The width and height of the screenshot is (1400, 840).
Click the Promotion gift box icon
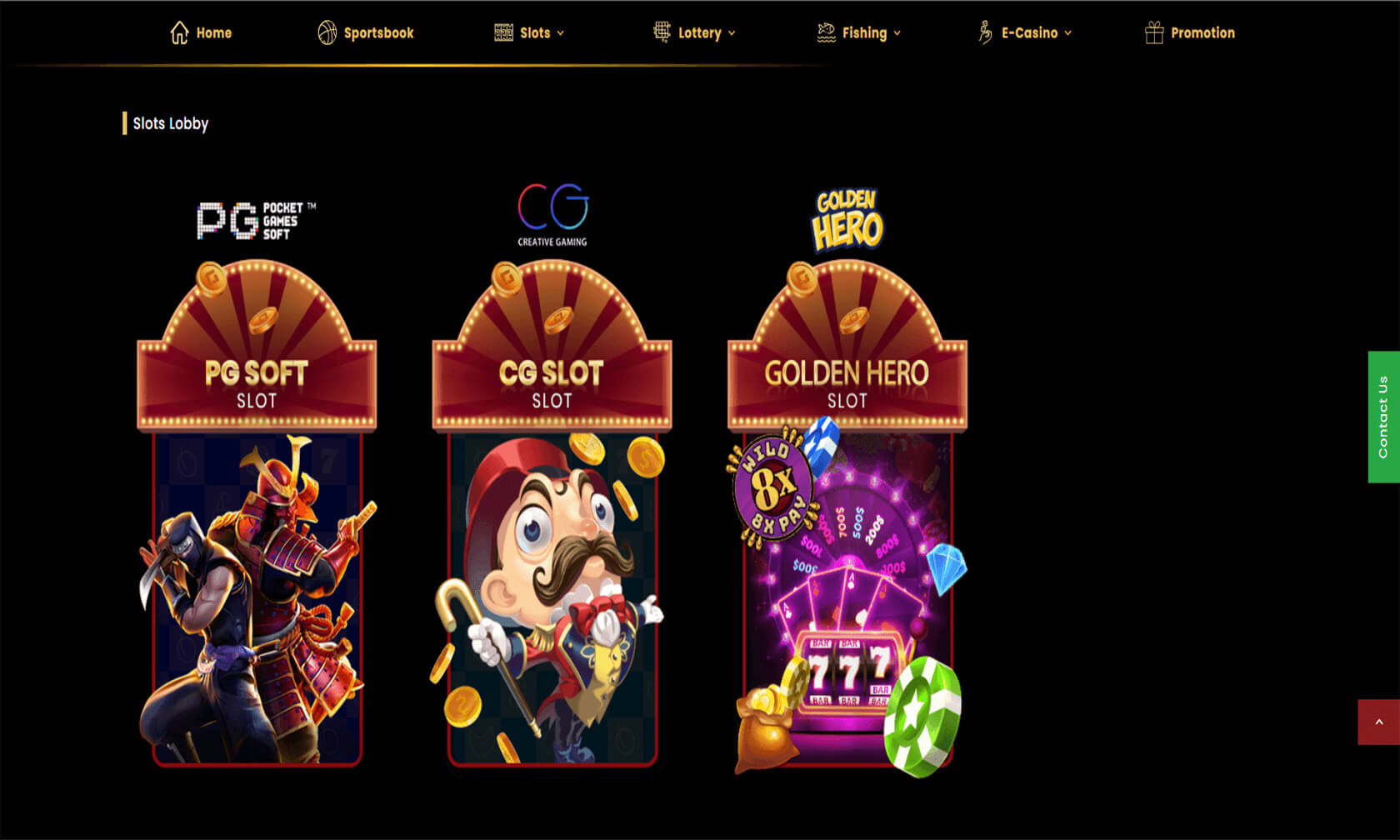pyautogui.click(x=1154, y=32)
